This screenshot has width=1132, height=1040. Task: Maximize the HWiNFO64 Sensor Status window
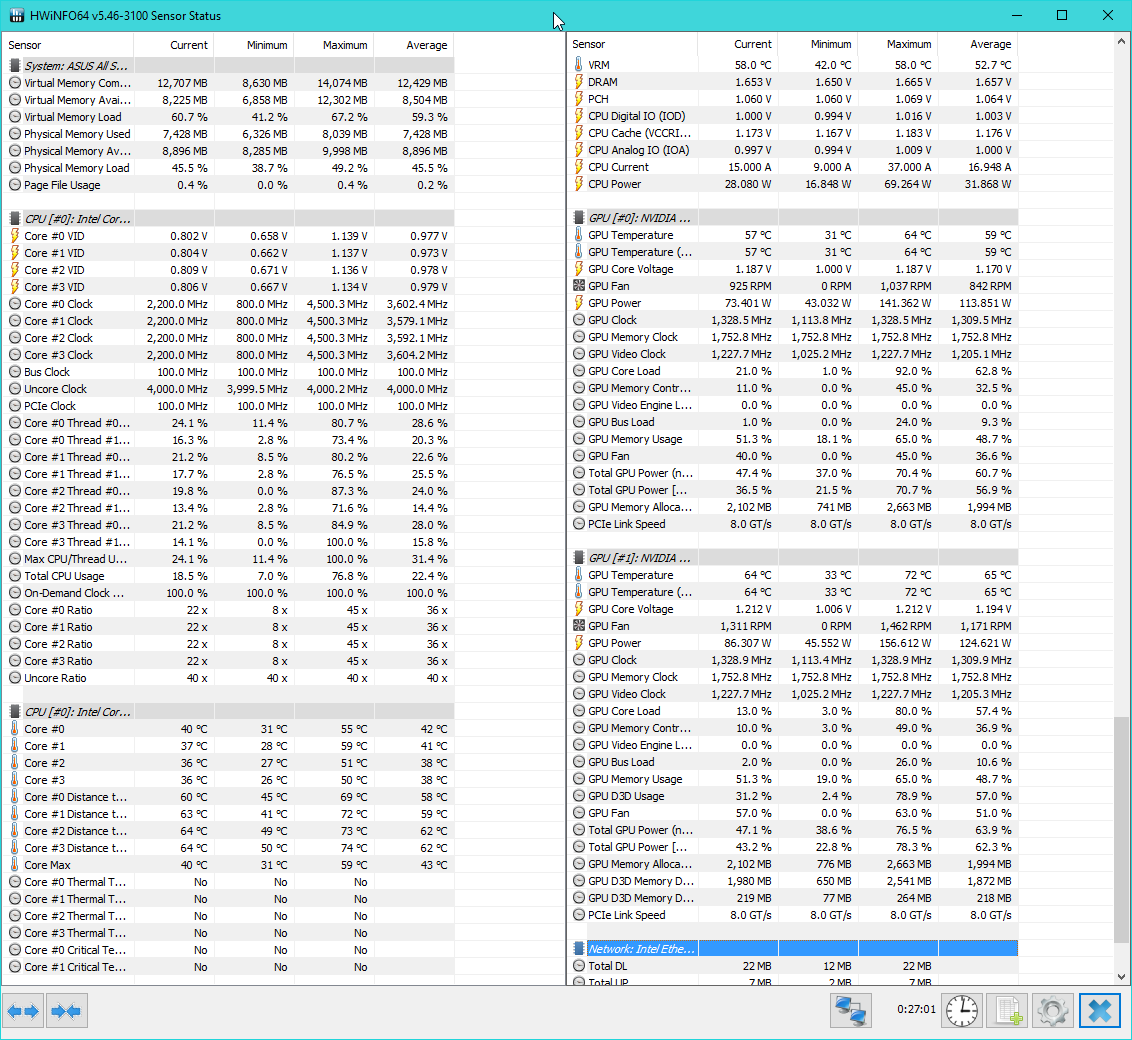[x=1061, y=15]
